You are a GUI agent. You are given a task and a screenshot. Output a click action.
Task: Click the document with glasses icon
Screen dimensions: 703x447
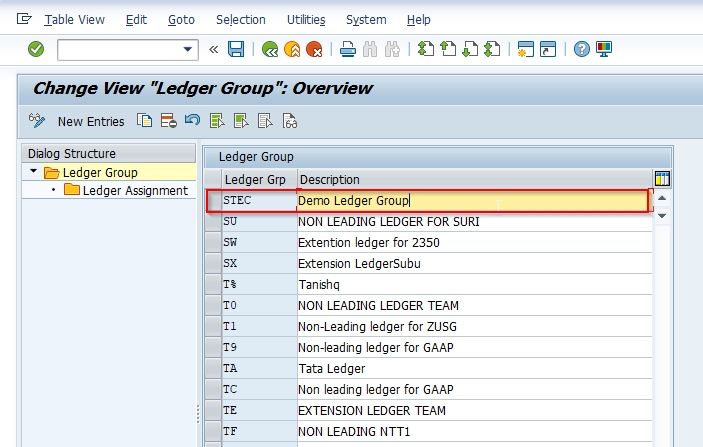point(290,121)
